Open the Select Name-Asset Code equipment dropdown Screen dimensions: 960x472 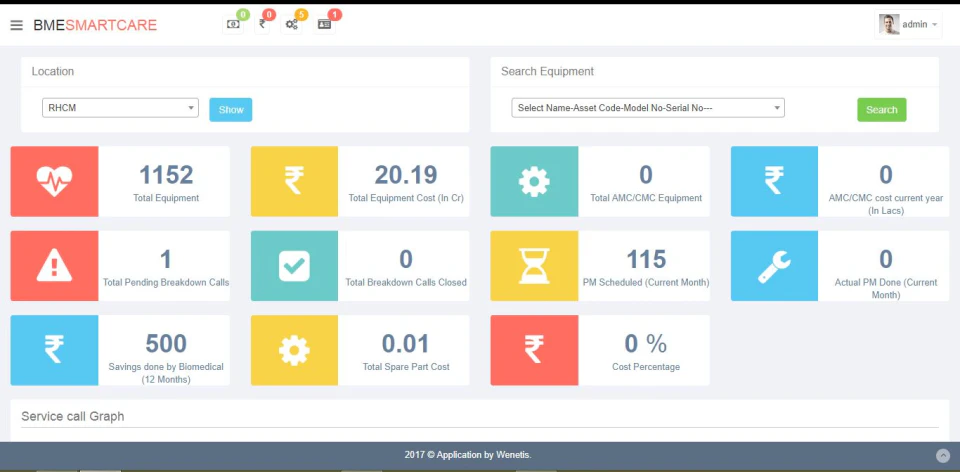pos(648,108)
